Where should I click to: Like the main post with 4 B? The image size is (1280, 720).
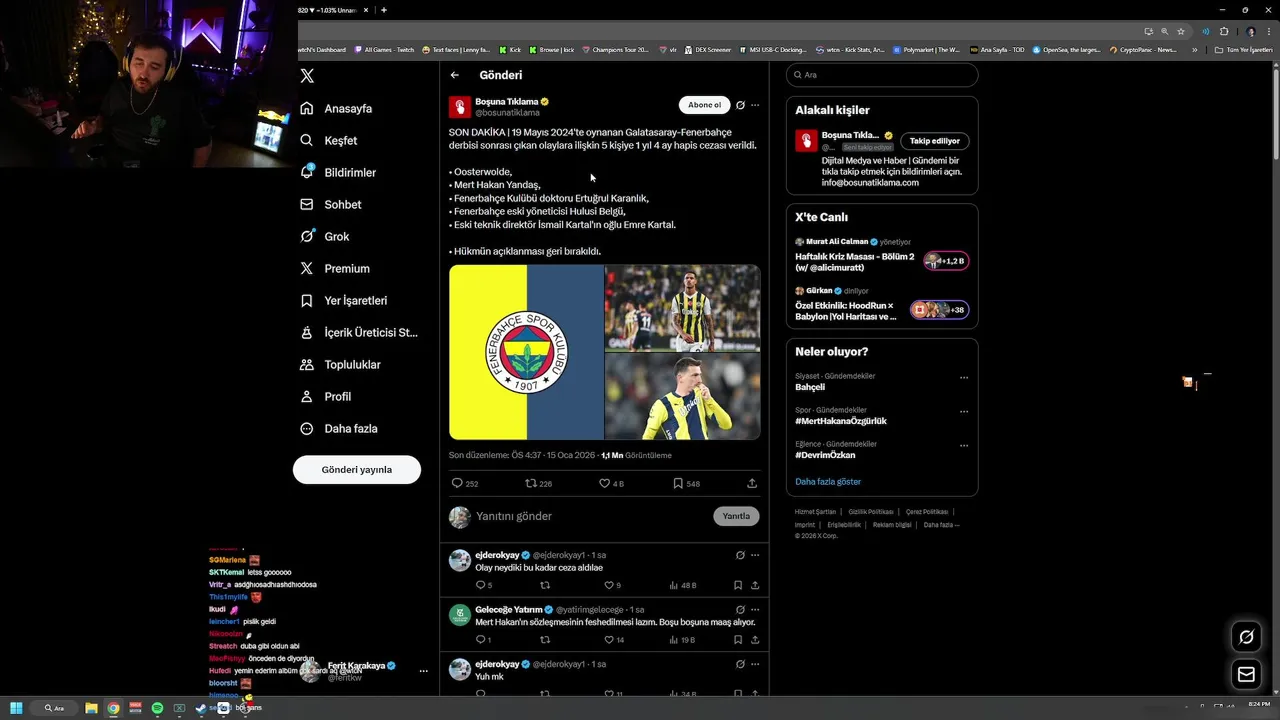(611, 483)
